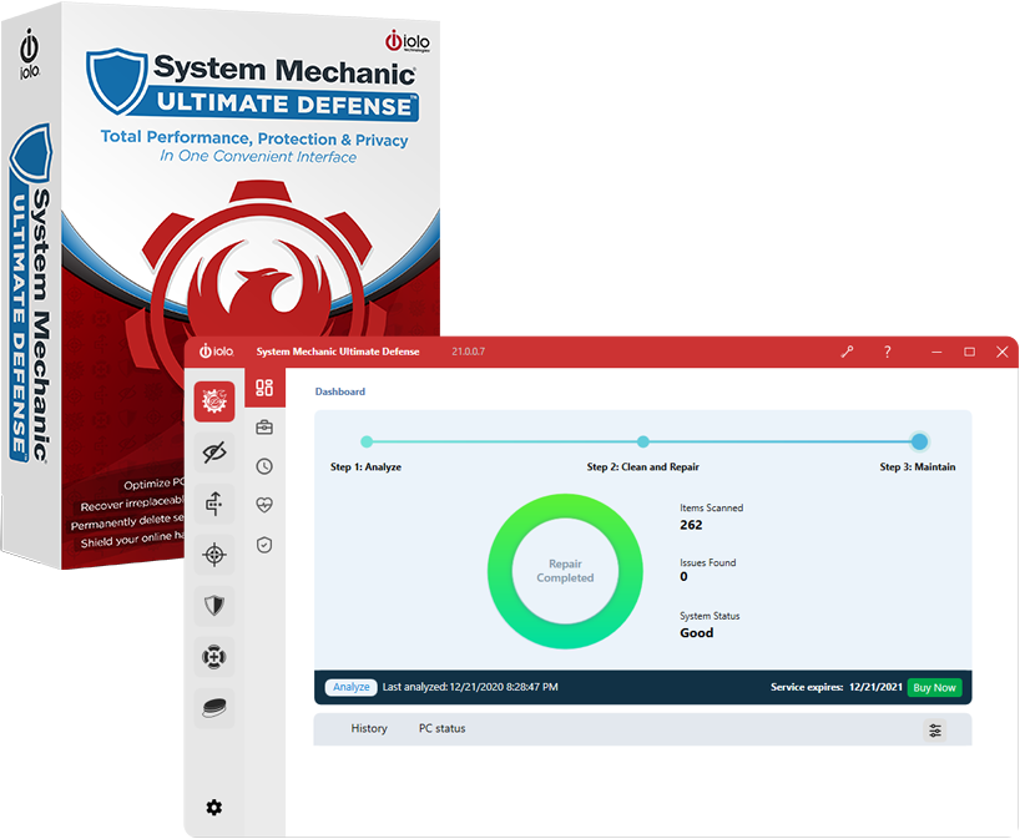Click the Repair Completed progress ring
The height and width of the screenshot is (839, 1020).
[565, 571]
